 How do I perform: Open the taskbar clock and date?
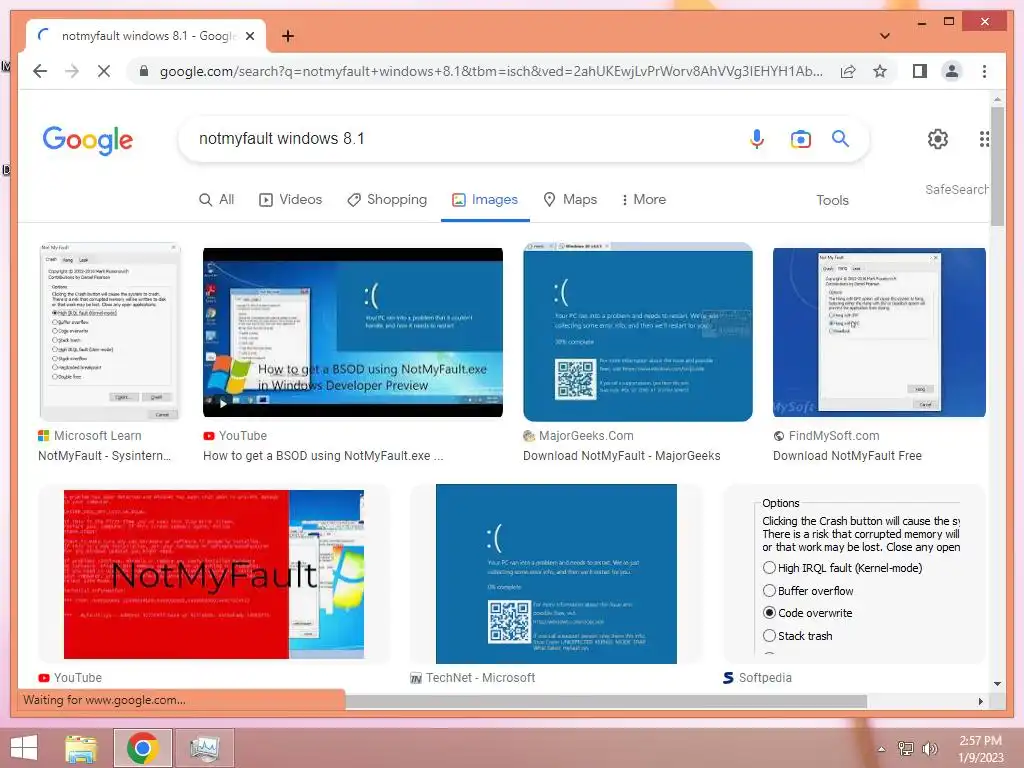point(980,749)
